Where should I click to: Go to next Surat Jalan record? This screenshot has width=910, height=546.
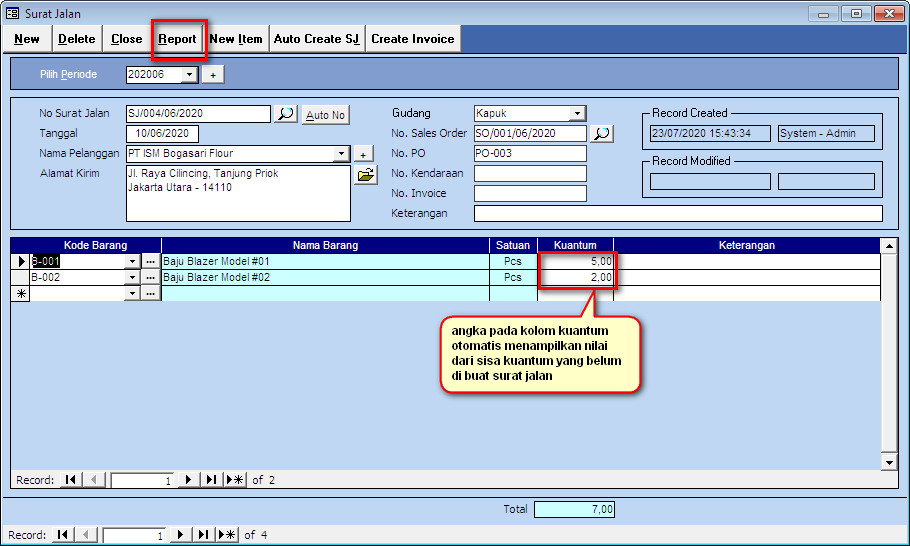pyautogui.click(x=180, y=534)
